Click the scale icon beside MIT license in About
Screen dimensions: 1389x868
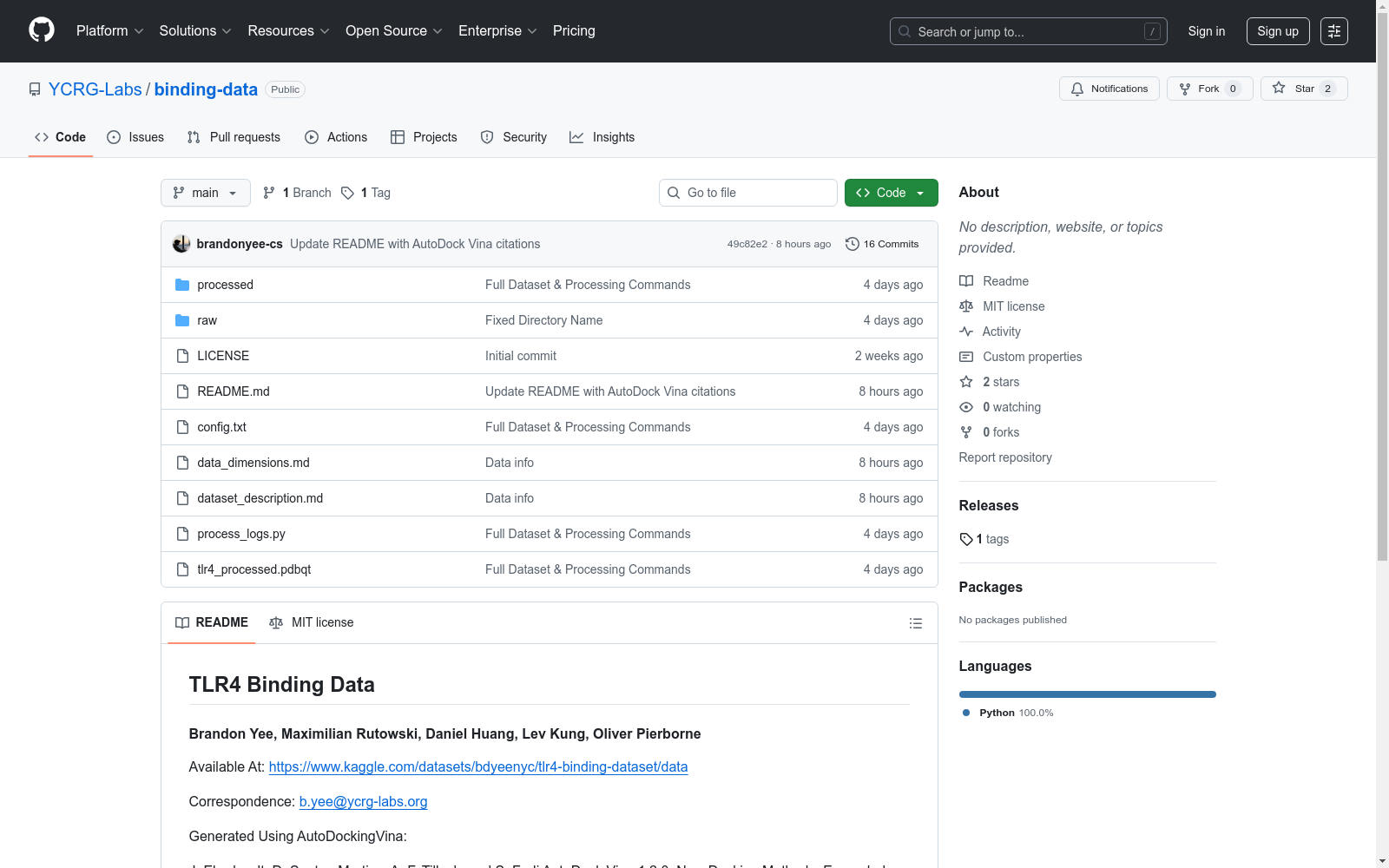click(966, 306)
